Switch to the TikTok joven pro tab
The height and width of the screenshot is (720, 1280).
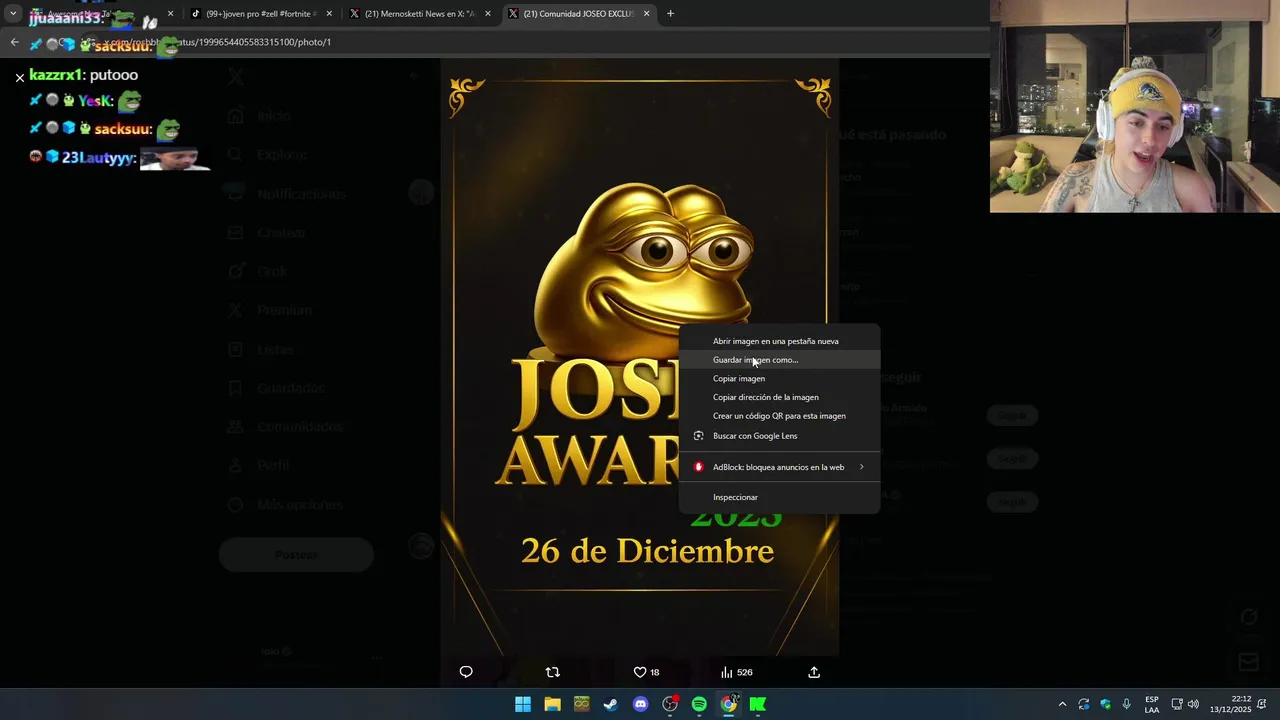click(262, 14)
